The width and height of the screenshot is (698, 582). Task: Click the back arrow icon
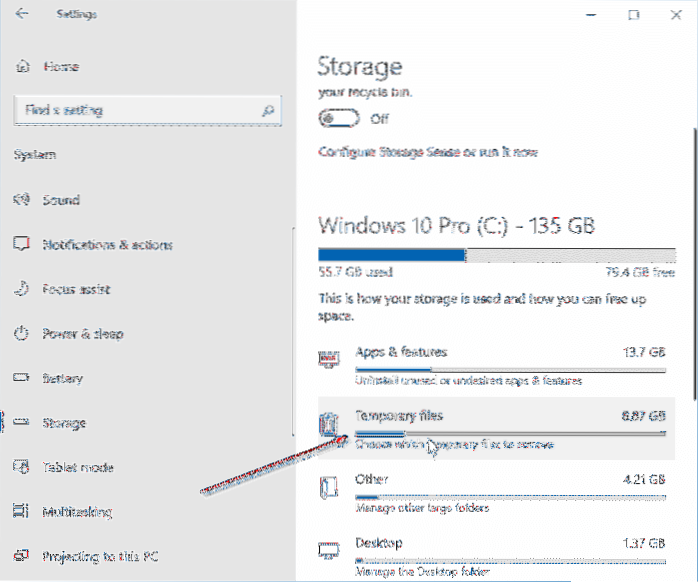pyautogui.click(x=23, y=15)
